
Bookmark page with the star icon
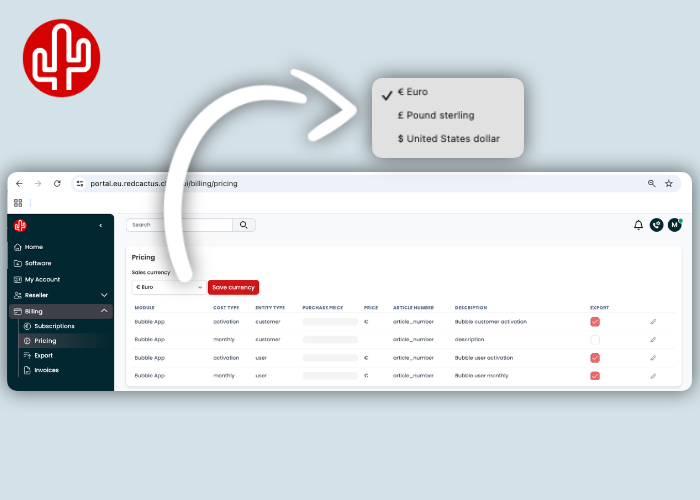pos(668,184)
